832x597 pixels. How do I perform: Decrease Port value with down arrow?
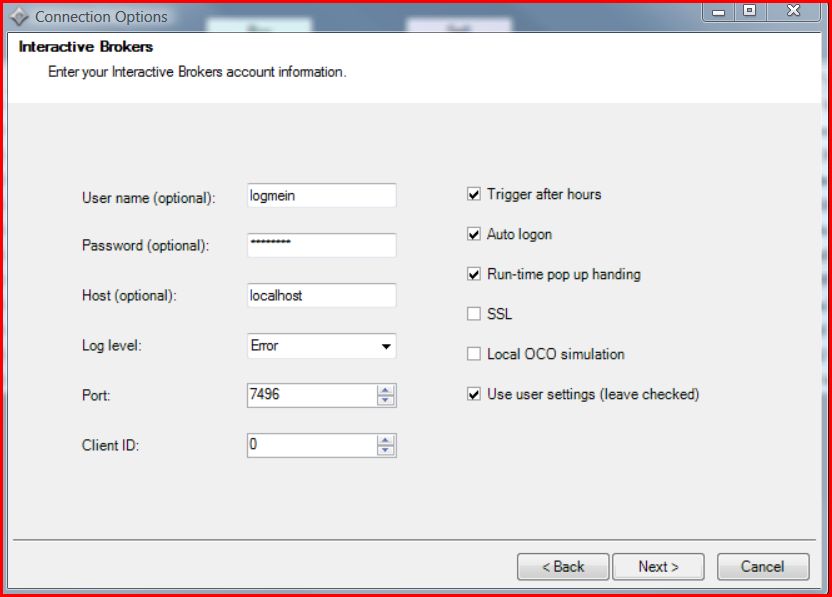point(386,400)
